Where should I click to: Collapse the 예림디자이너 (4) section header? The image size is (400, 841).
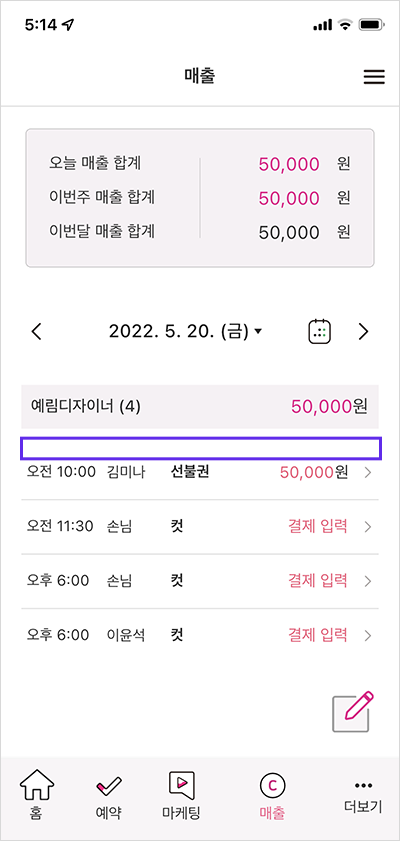tap(200, 407)
